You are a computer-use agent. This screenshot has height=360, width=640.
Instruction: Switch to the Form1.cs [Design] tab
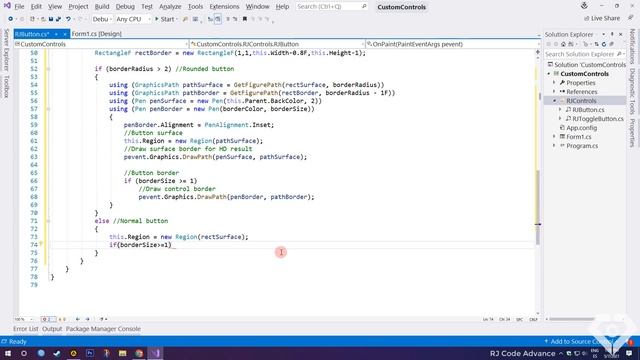pyautogui.click(x=96, y=34)
